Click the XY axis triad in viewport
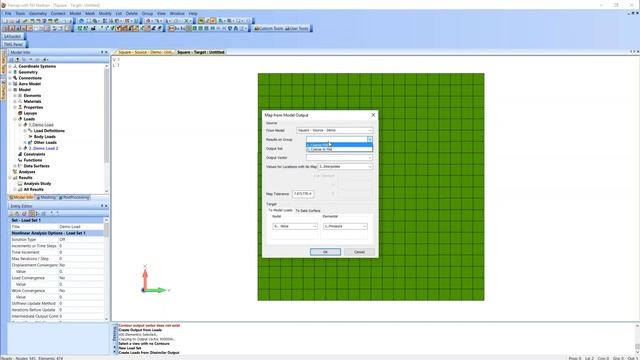 point(155,280)
